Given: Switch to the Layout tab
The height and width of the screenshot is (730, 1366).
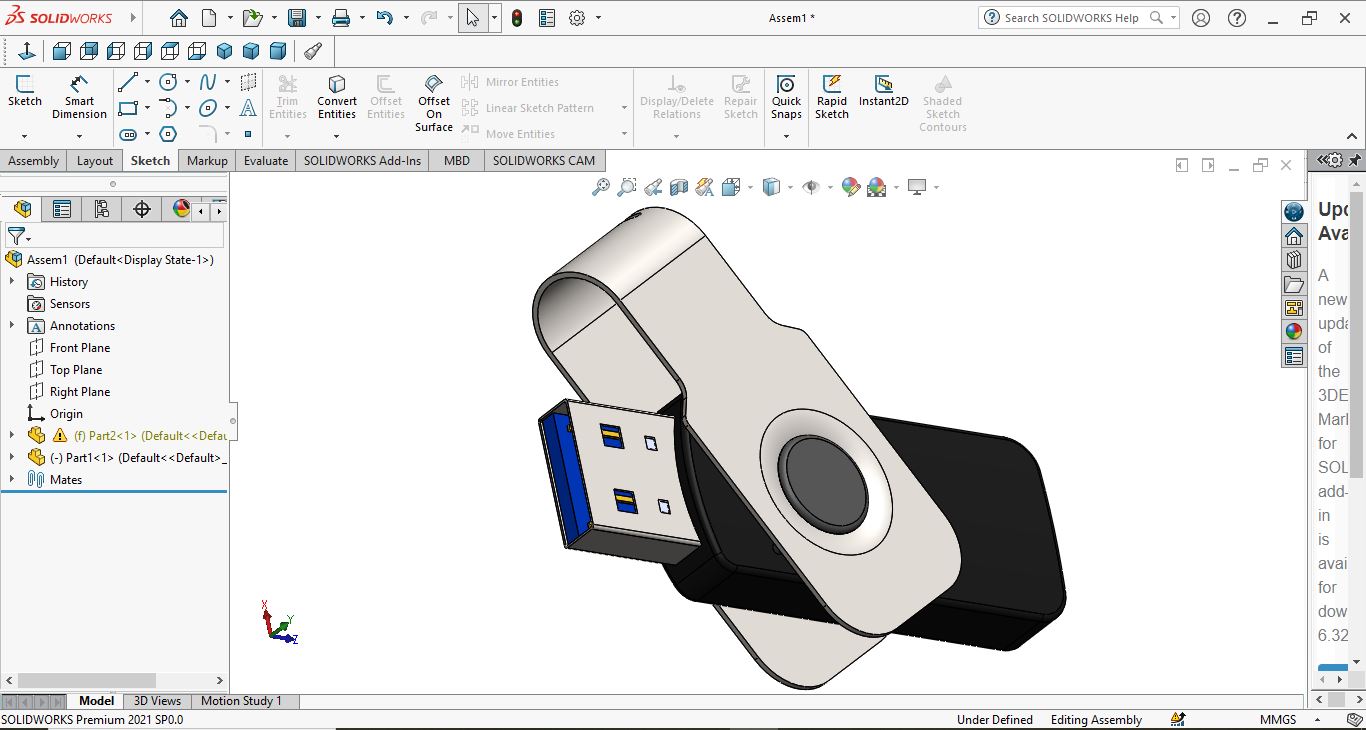Looking at the screenshot, I should tap(95, 160).
